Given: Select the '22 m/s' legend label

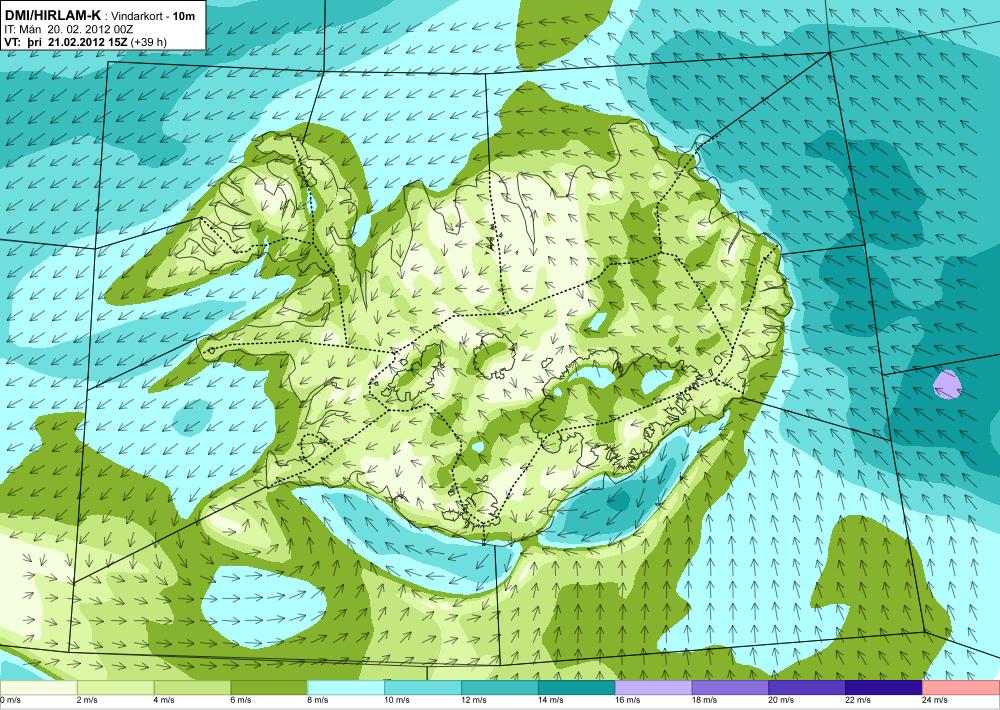Looking at the screenshot, I should point(858,700).
